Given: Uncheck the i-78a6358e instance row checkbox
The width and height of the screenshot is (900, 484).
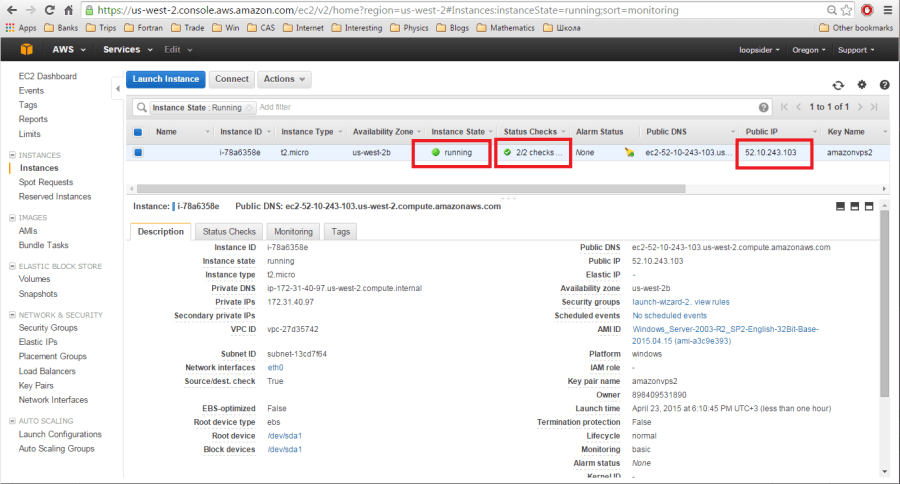Looking at the screenshot, I should coord(138,153).
